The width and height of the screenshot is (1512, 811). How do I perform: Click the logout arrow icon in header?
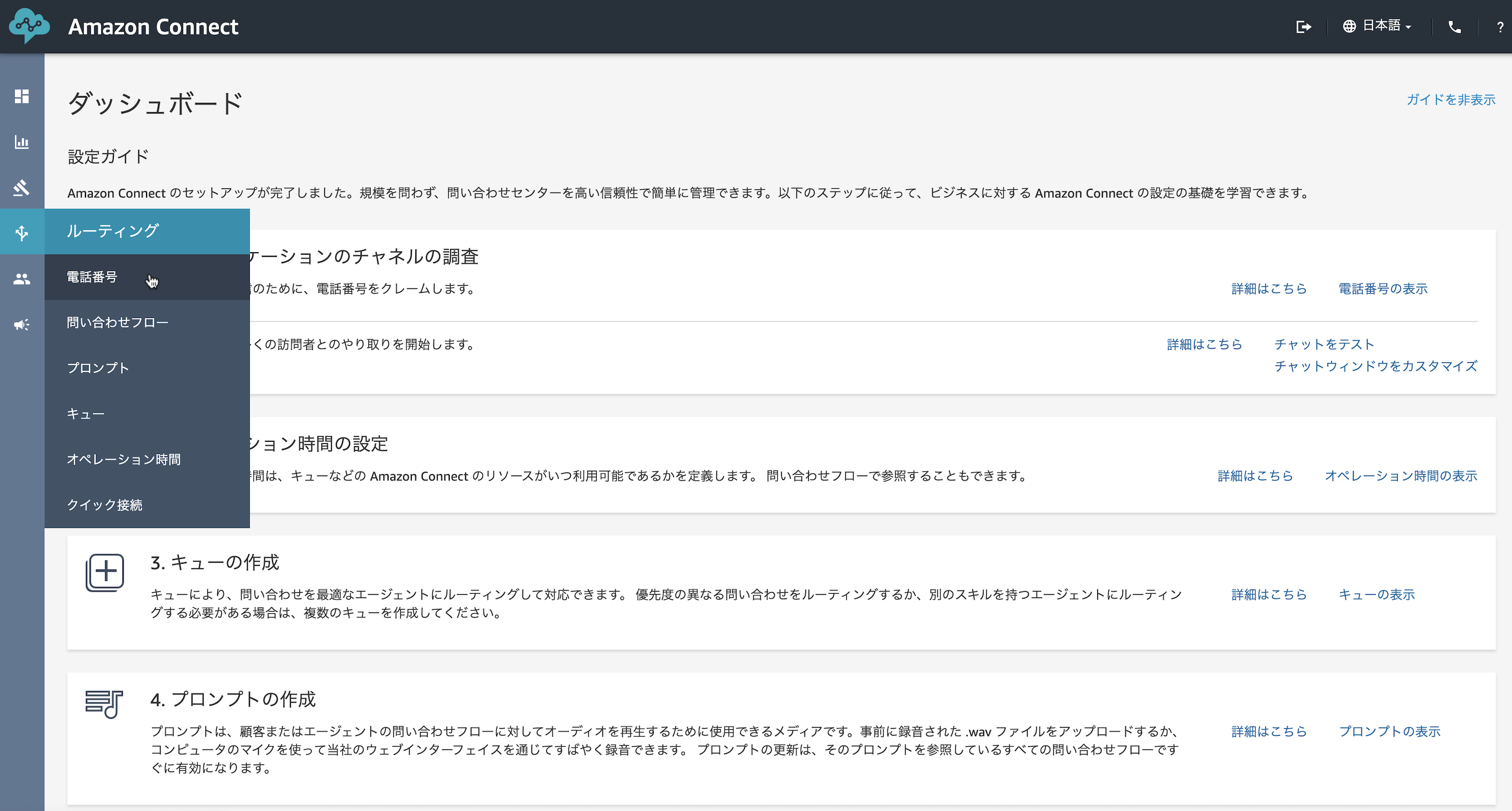coord(1303,26)
